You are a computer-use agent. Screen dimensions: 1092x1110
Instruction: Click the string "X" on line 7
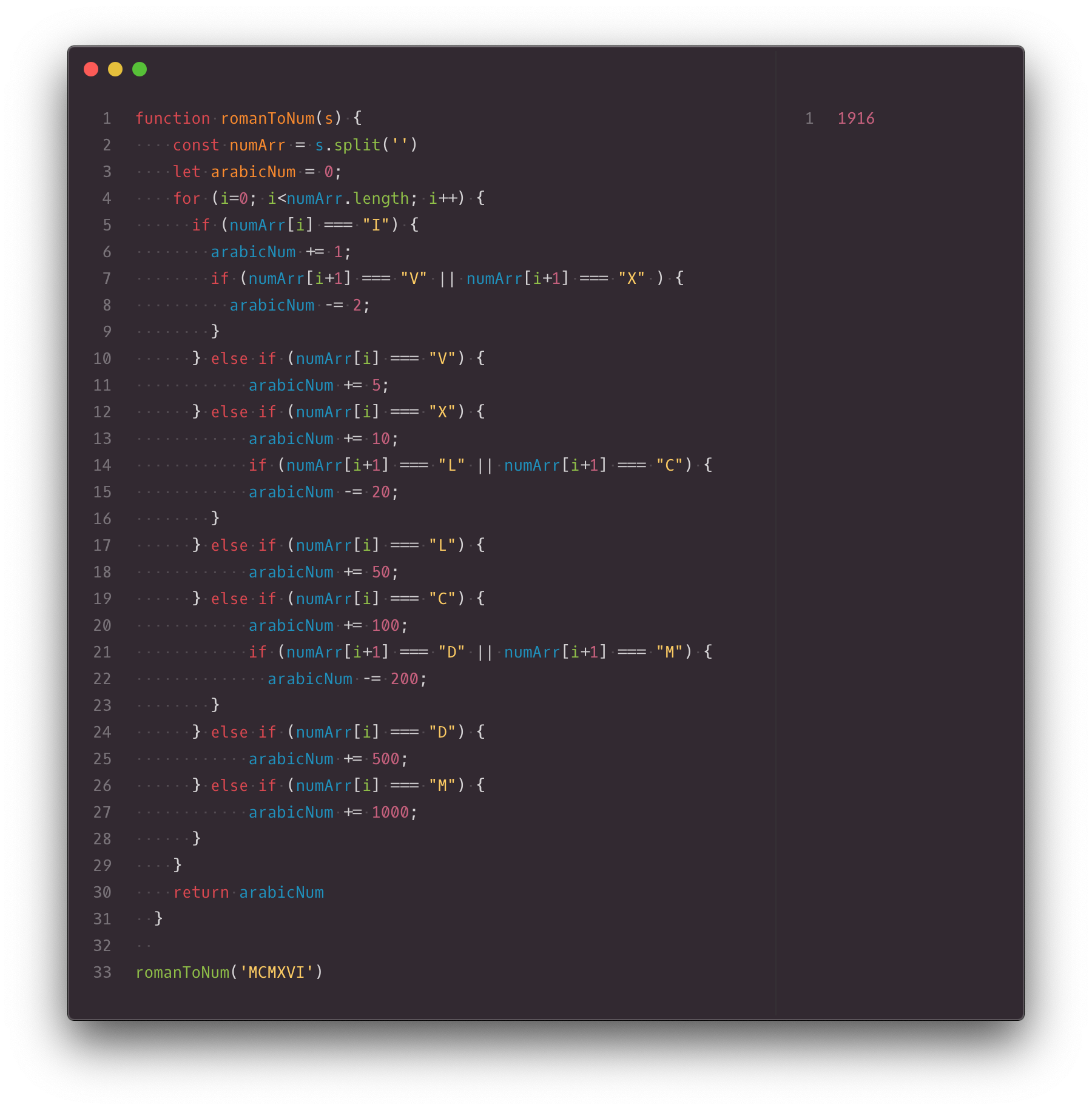click(632, 278)
